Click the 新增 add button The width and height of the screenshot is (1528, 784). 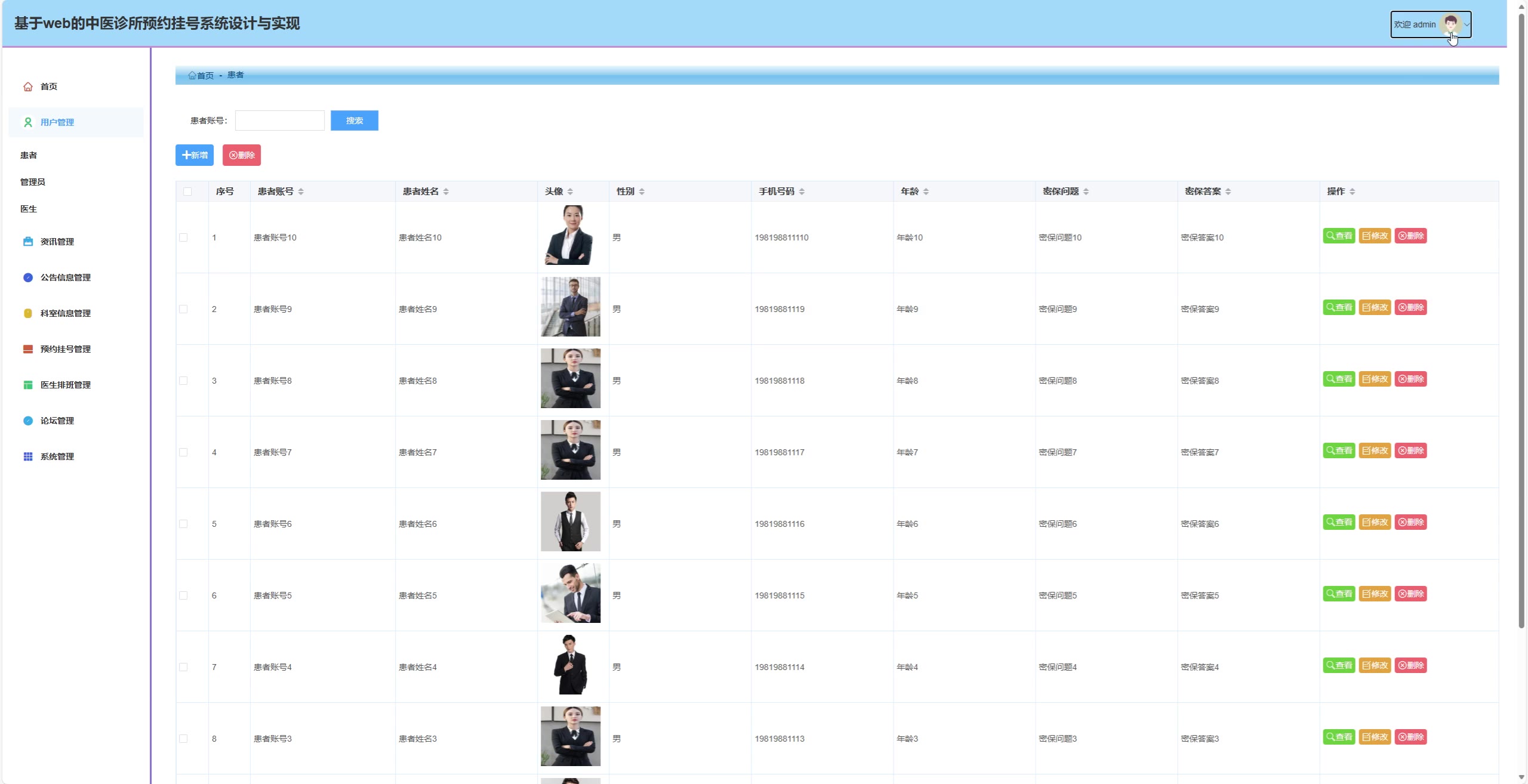(x=195, y=155)
